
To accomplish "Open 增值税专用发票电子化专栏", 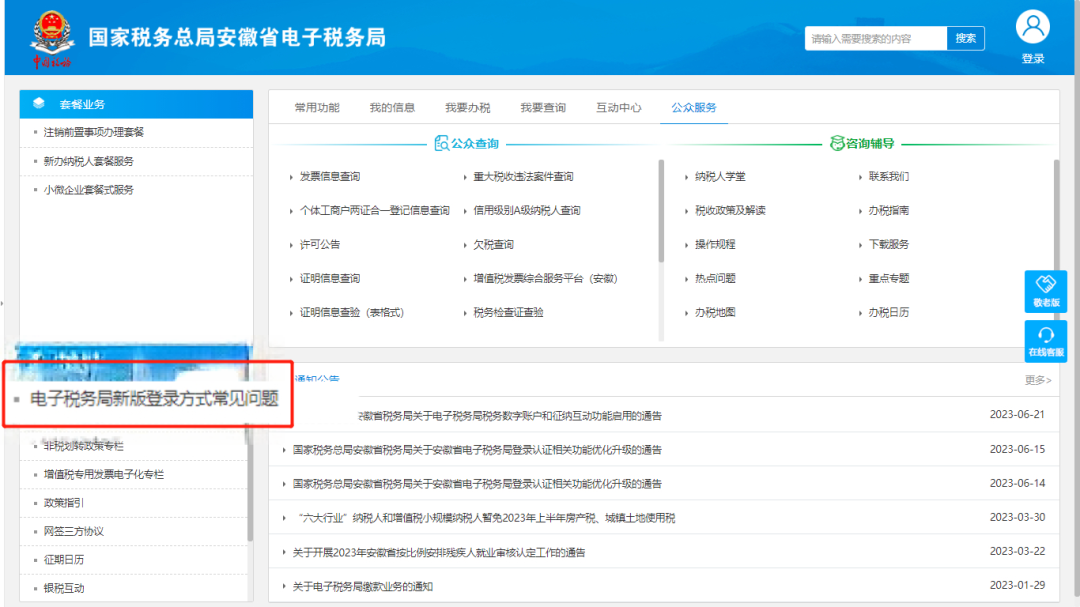I will click(104, 475).
